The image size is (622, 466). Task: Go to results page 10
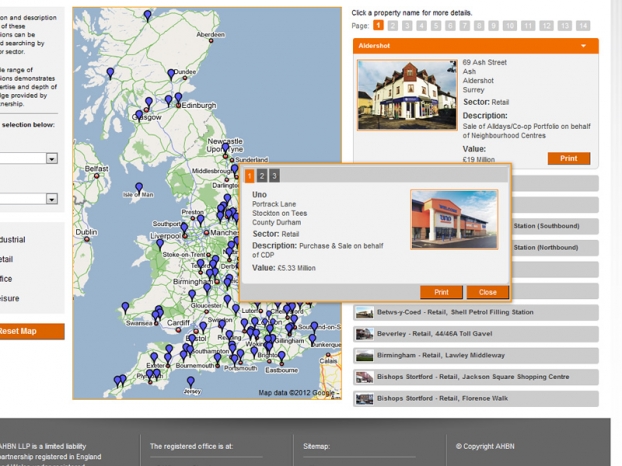(510, 26)
